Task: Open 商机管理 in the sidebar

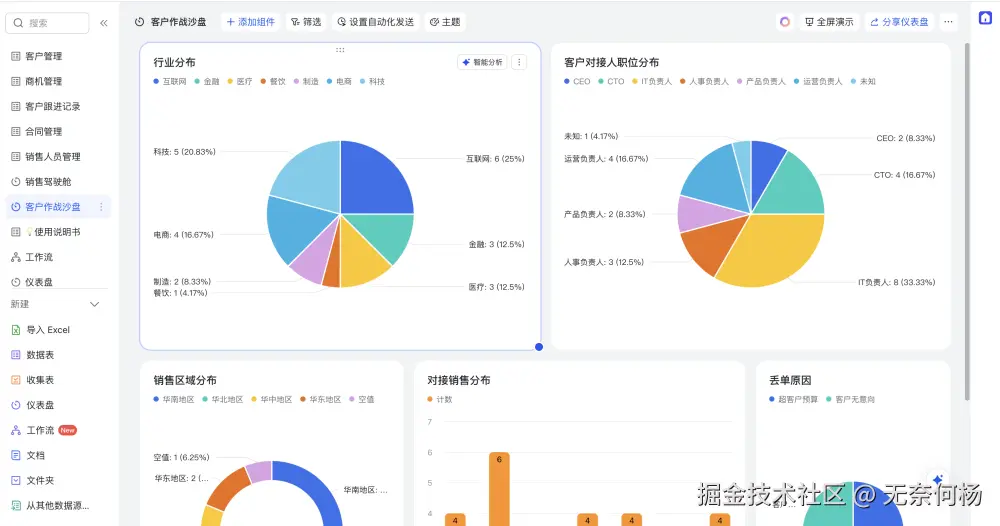Action: point(43,81)
